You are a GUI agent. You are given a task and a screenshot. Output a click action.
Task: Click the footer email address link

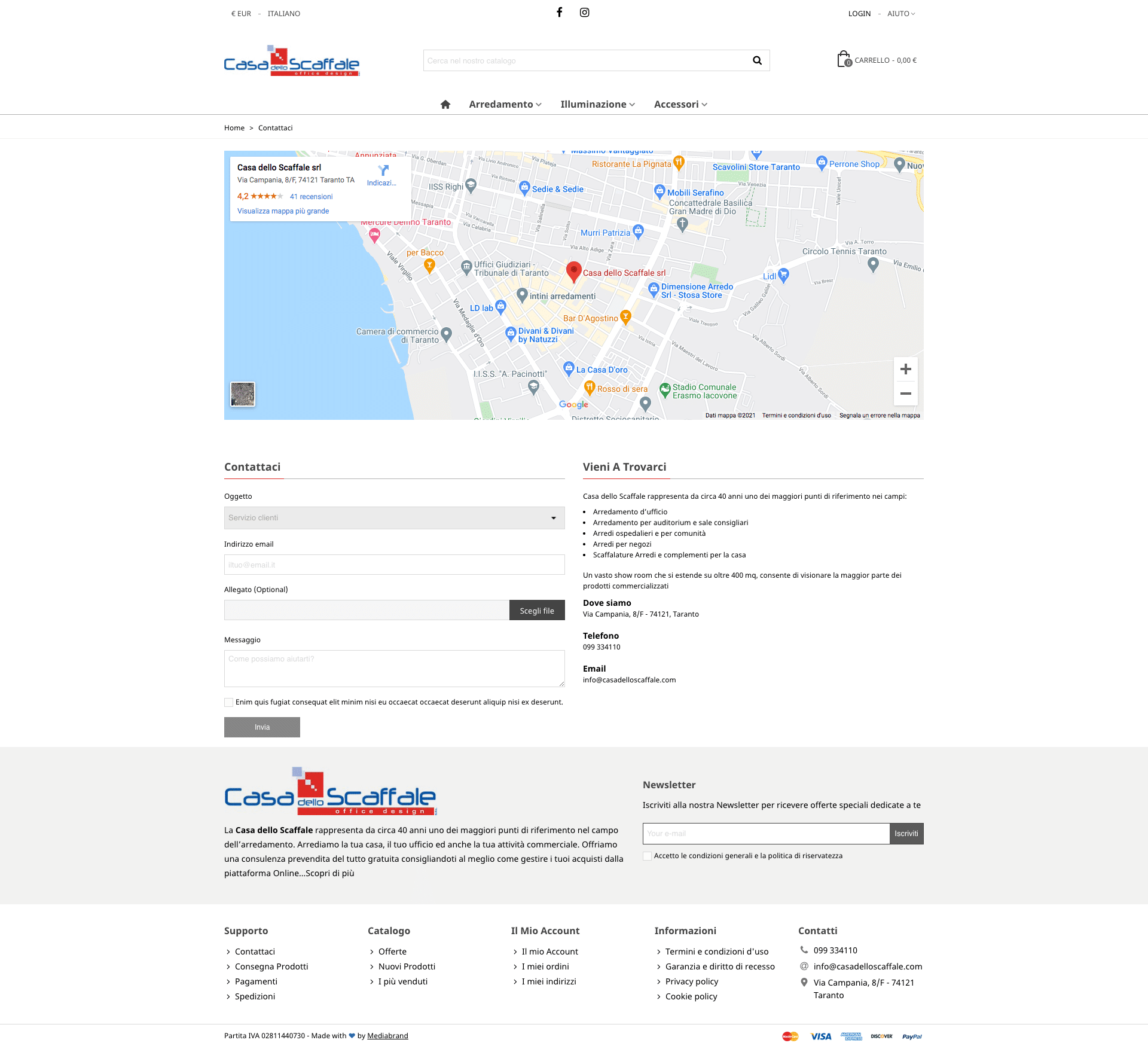pyautogui.click(x=868, y=966)
